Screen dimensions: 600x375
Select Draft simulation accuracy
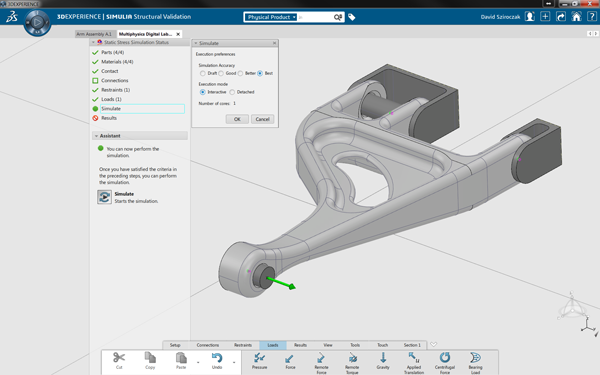click(x=202, y=73)
